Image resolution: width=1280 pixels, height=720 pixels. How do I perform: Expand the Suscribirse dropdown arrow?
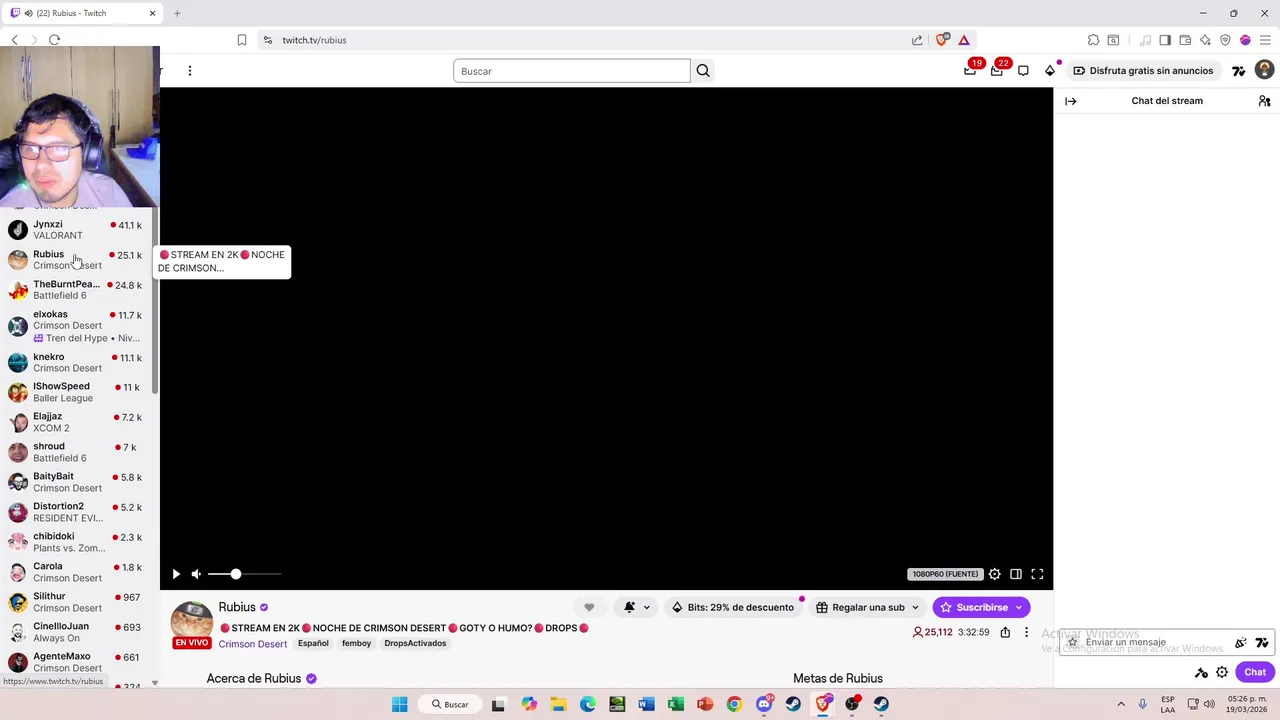1019,607
